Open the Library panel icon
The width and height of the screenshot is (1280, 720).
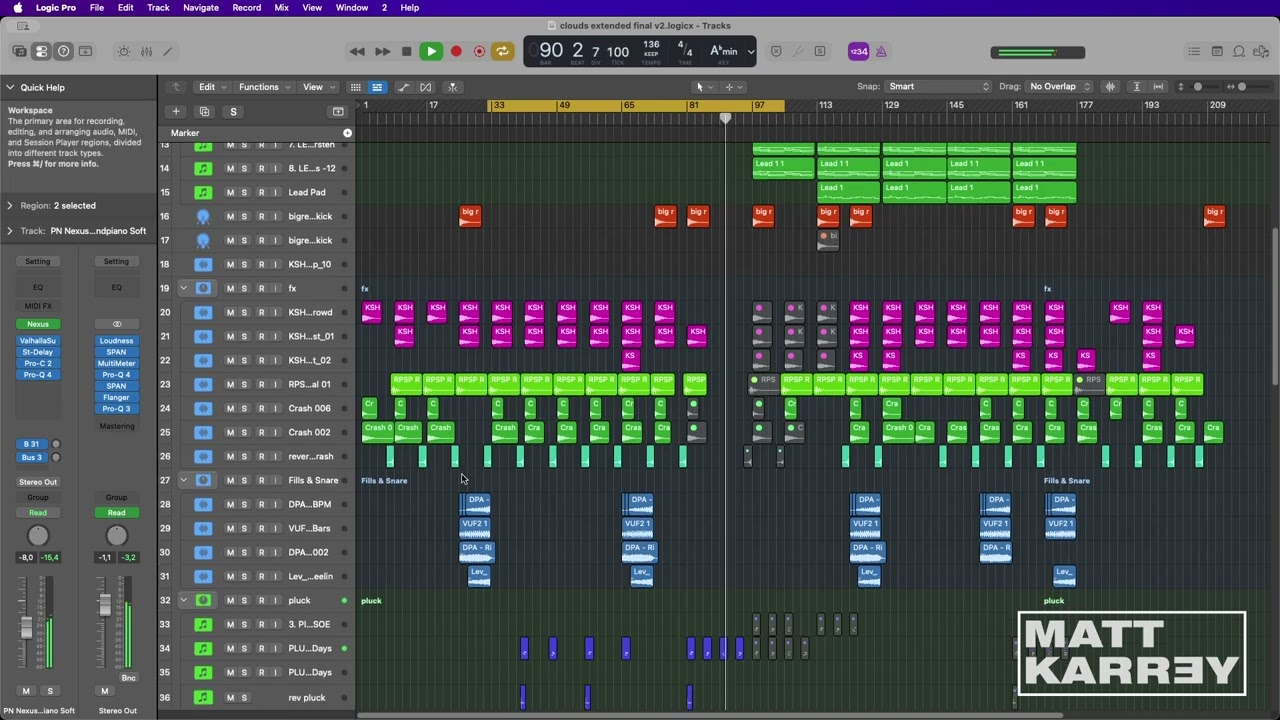[x=19, y=51]
